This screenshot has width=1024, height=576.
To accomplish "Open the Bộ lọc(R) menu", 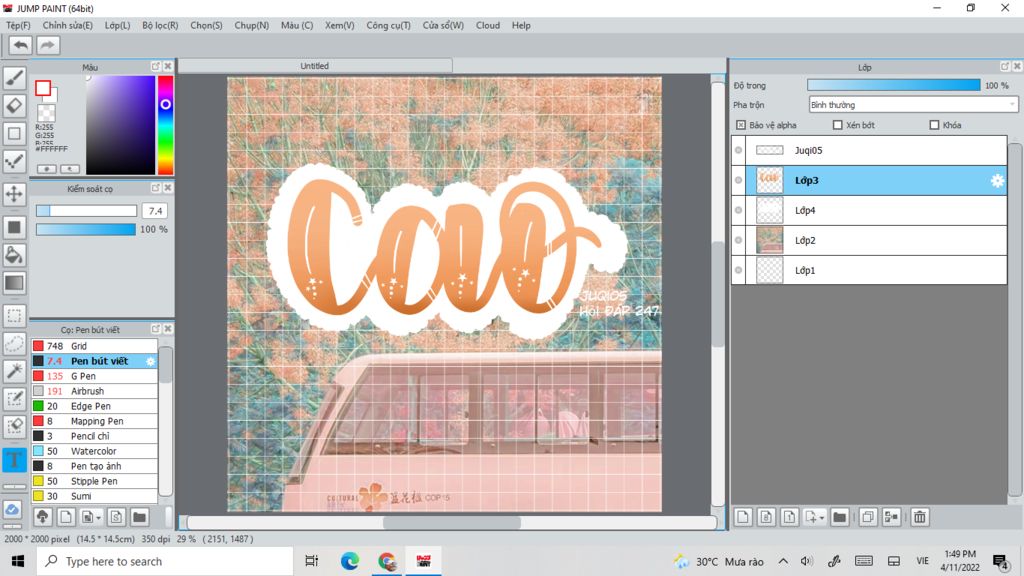I will pyautogui.click(x=160, y=25).
